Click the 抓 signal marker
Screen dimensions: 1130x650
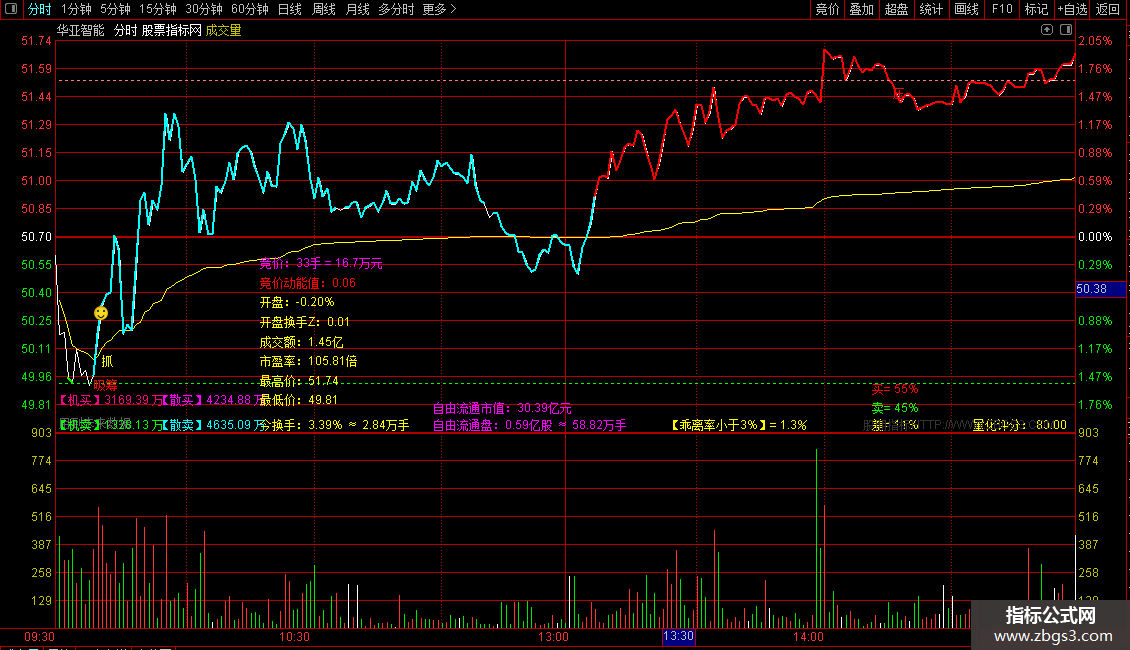click(x=107, y=361)
